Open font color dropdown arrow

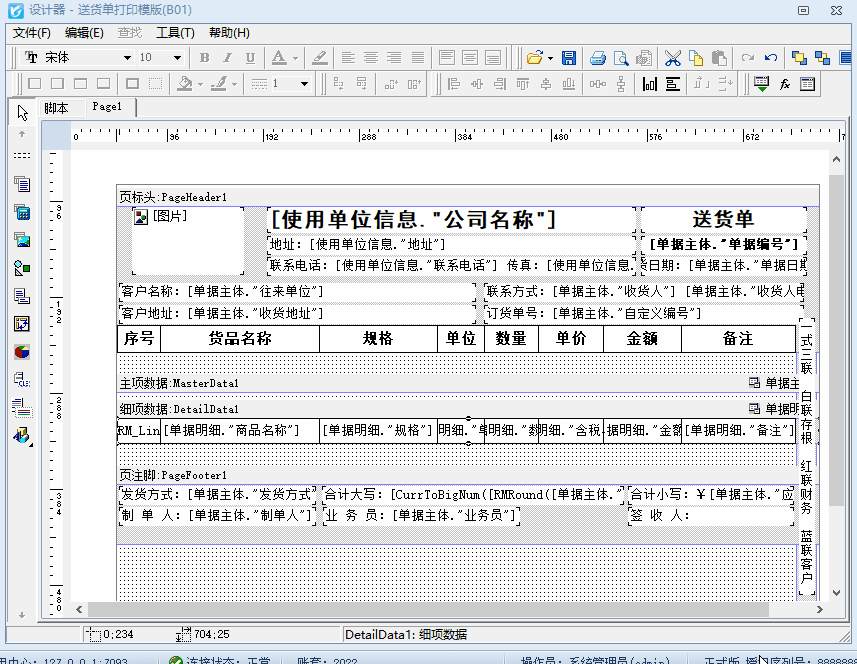click(x=295, y=58)
